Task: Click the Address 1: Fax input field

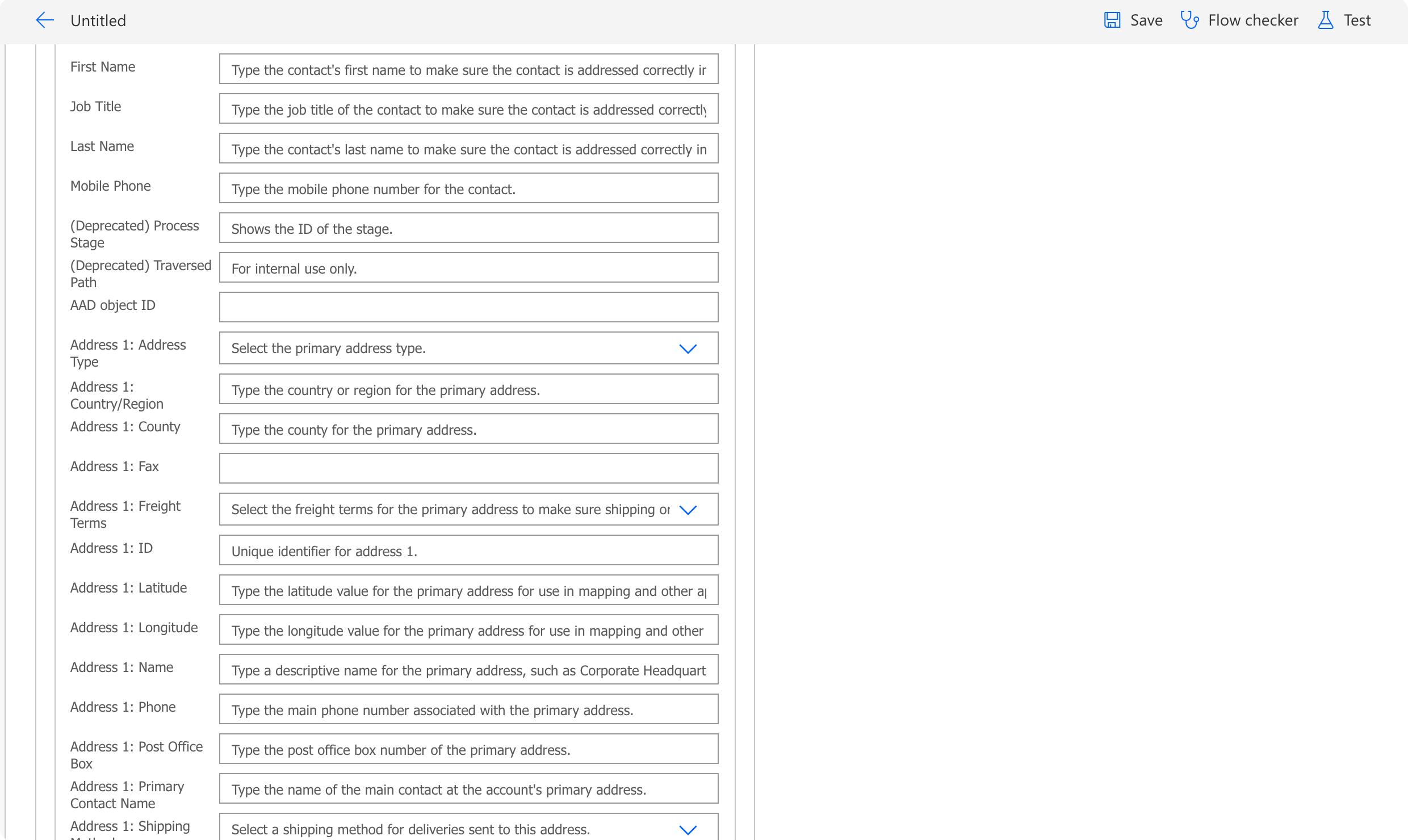Action: [468, 466]
